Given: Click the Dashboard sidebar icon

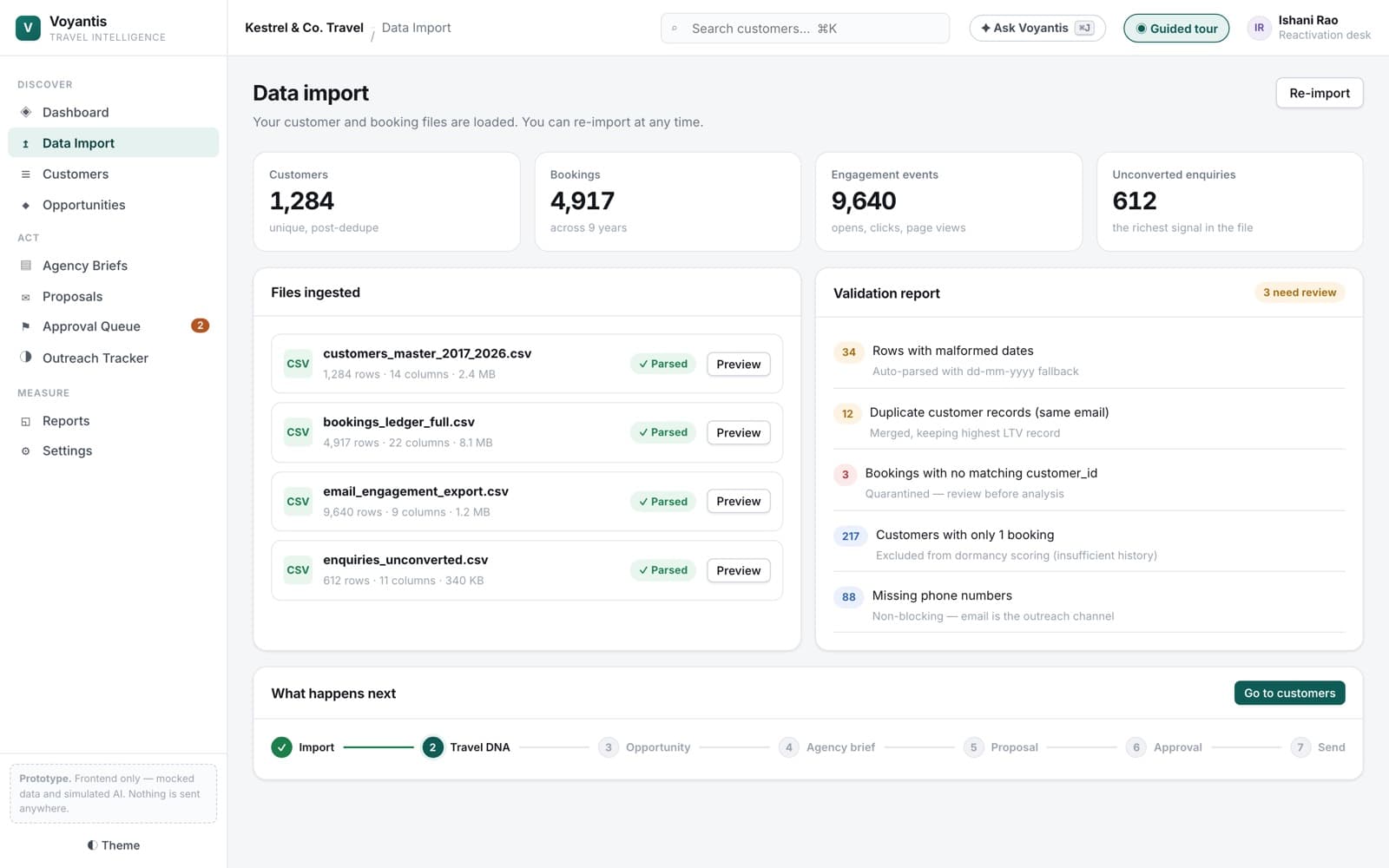Looking at the screenshot, I should (26, 112).
